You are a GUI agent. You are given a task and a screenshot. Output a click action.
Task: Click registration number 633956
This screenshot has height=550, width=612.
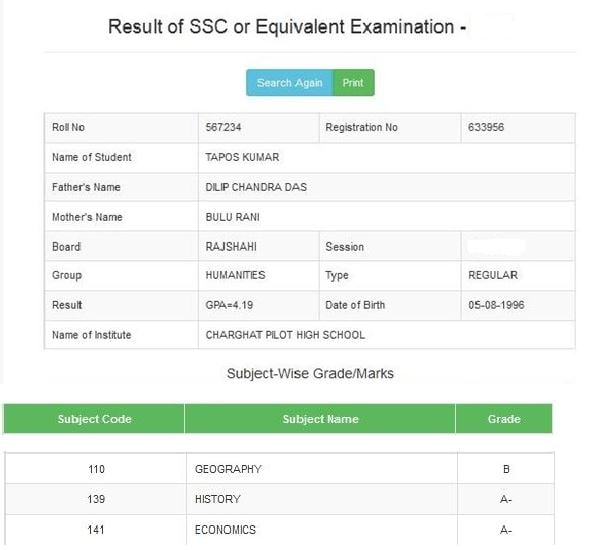pos(492,128)
